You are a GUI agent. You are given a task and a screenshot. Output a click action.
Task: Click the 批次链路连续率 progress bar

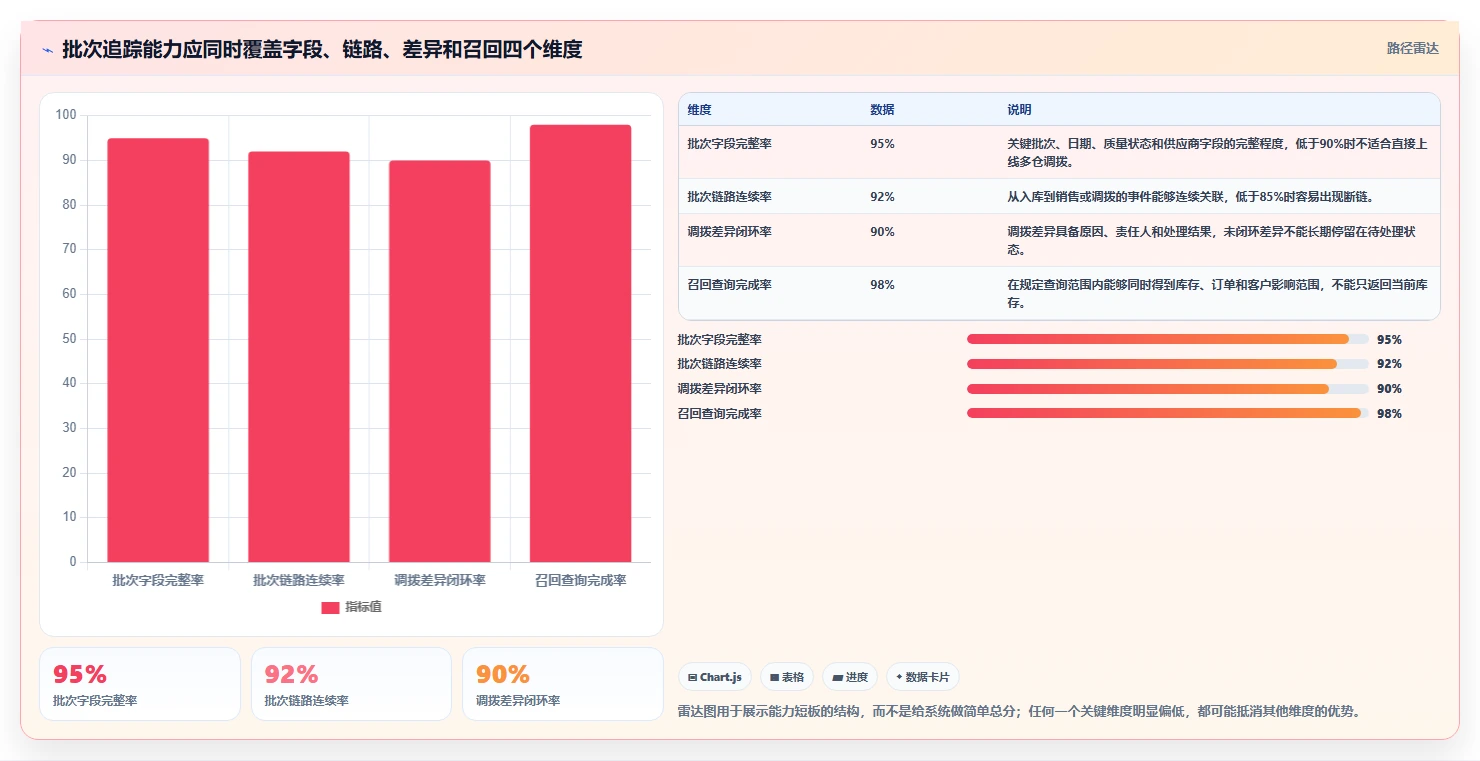1167,364
